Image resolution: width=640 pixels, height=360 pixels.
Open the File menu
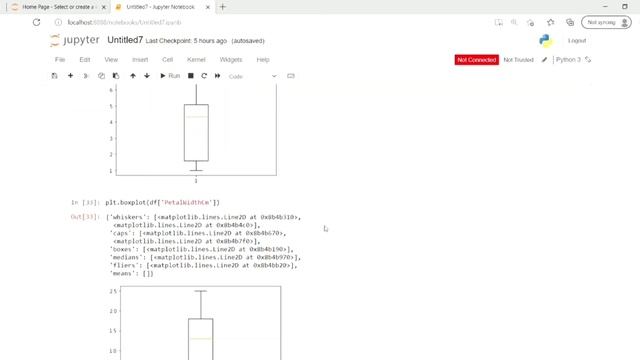pos(60,60)
